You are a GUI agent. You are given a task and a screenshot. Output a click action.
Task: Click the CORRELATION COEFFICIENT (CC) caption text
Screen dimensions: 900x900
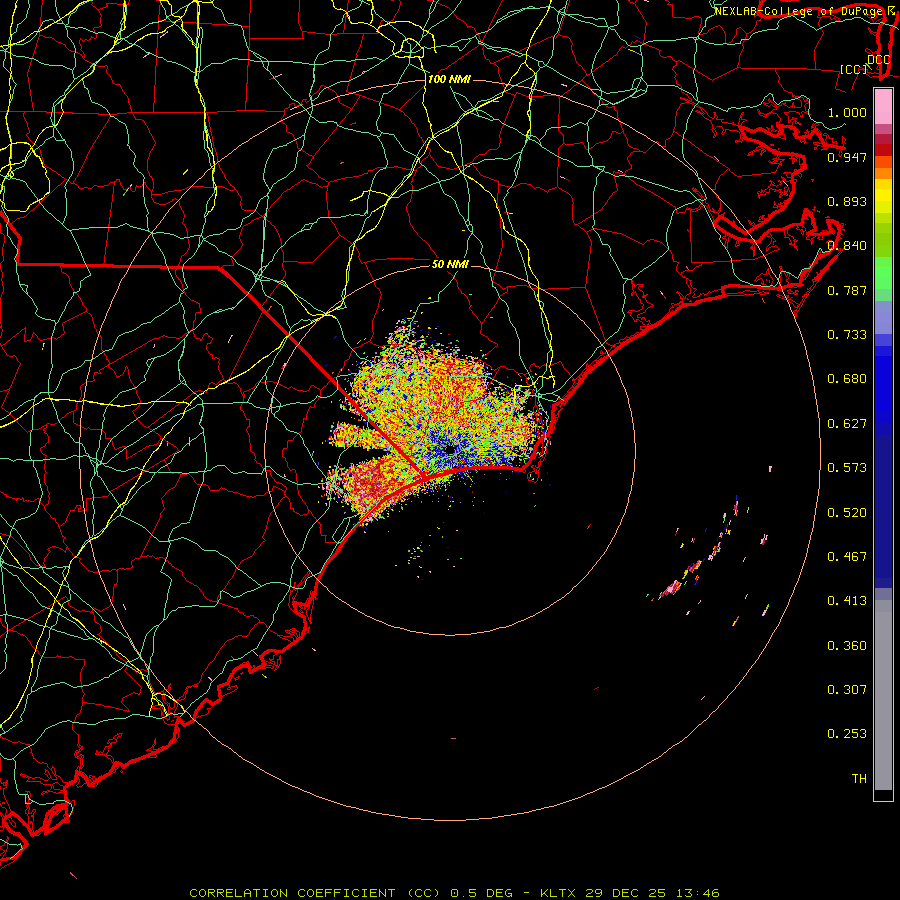coord(315,893)
